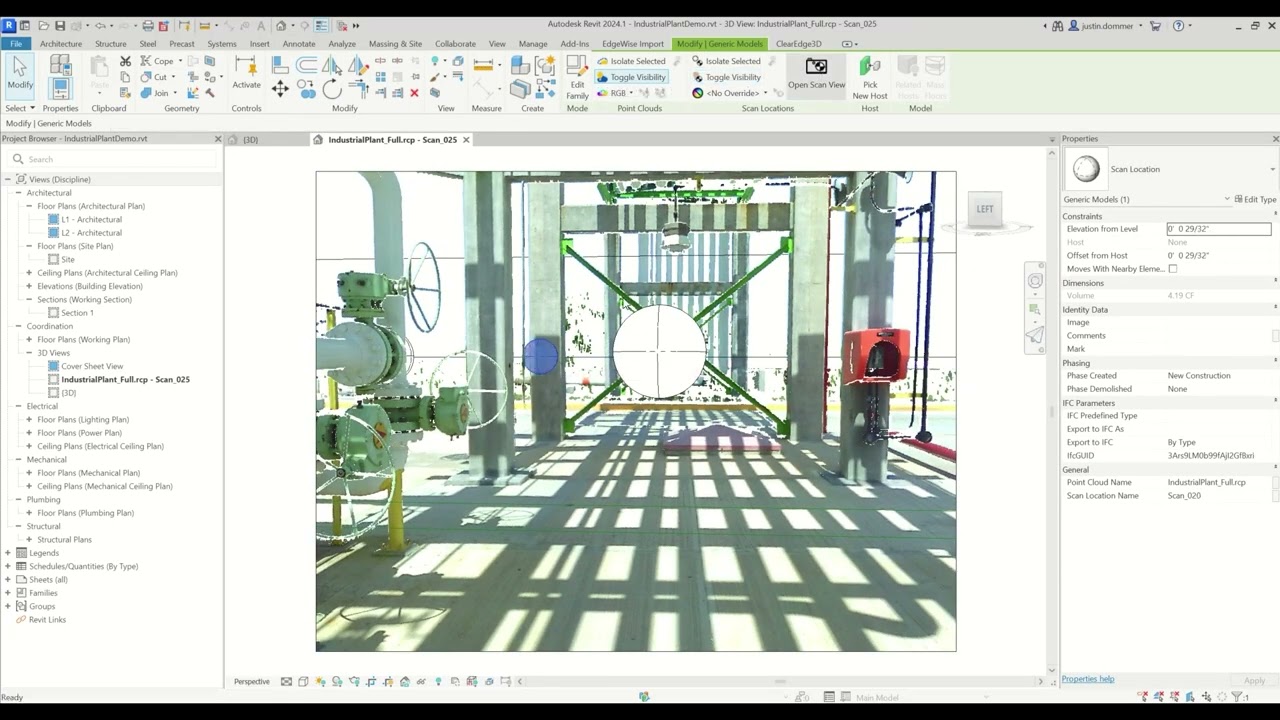Select Revit Links in the browser
The height and width of the screenshot is (720, 1280).
click(x=47, y=620)
